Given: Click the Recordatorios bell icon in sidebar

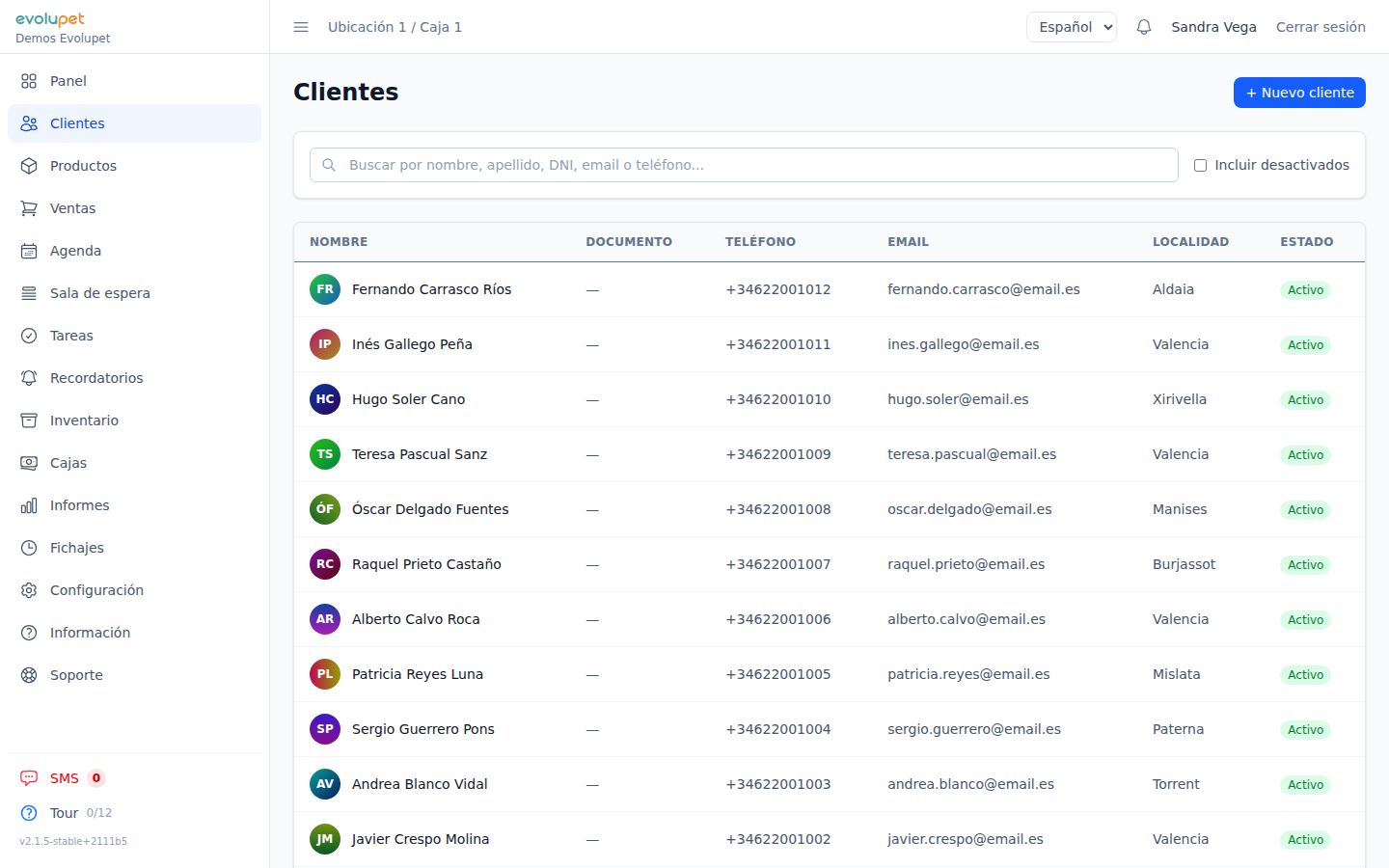Looking at the screenshot, I should (x=29, y=378).
